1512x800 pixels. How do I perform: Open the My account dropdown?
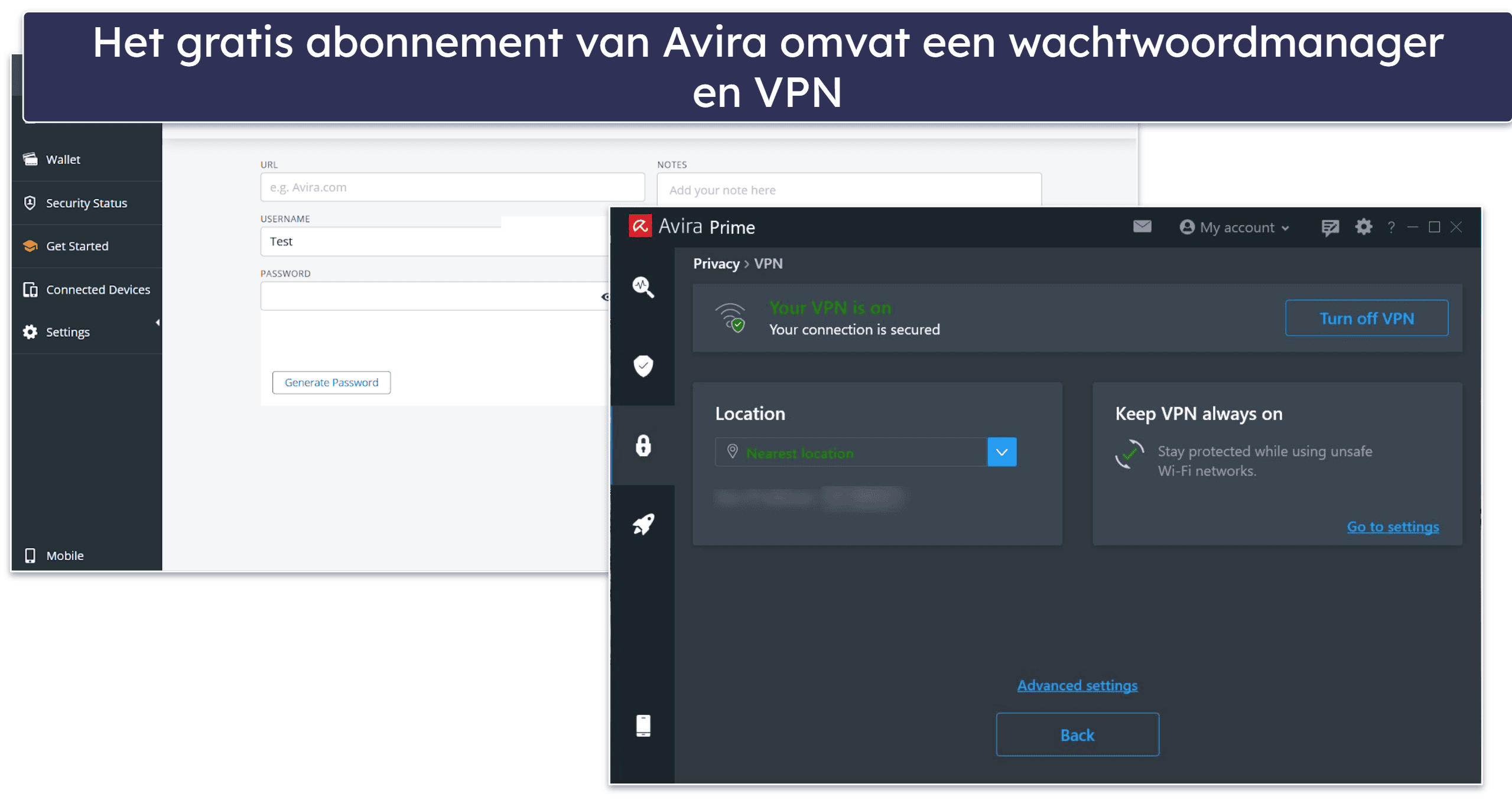(1234, 227)
